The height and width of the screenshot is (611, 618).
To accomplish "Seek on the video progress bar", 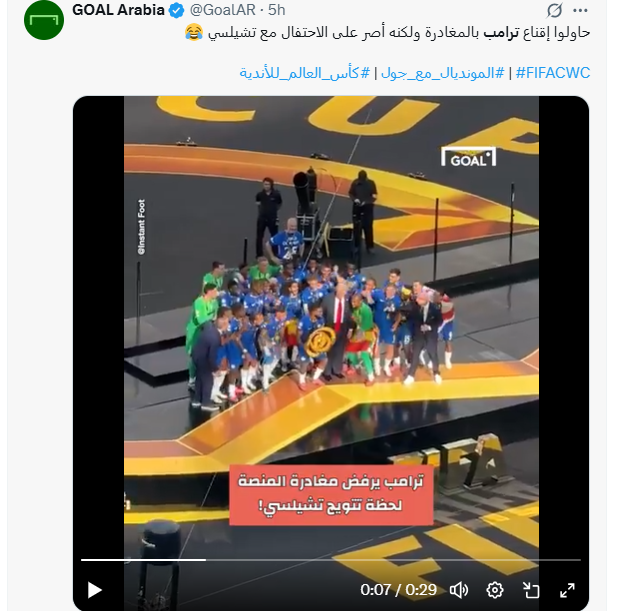I will (x=331, y=560).
